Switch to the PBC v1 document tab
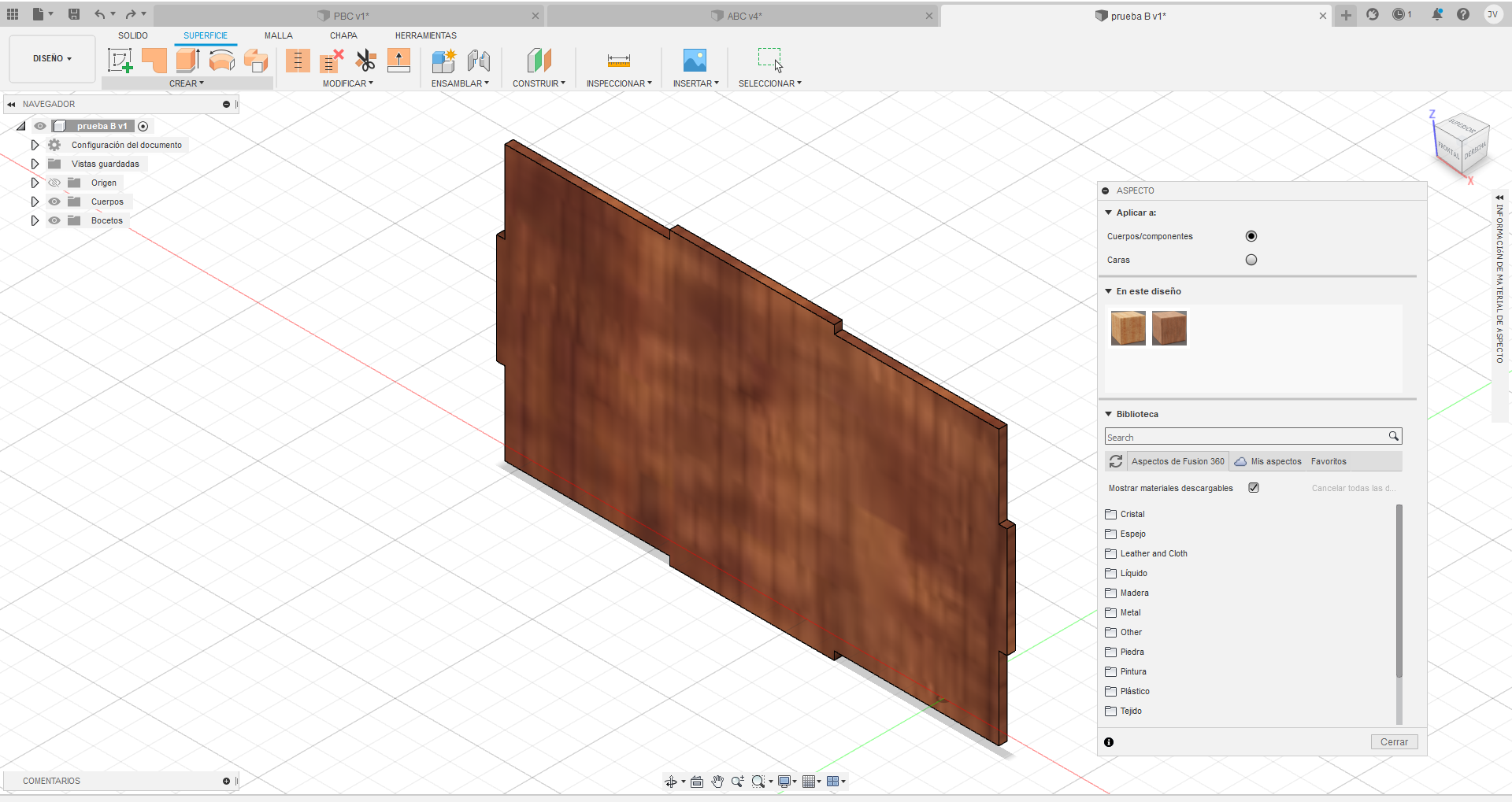The width and height of the screenshot is (1512, 802). point(349,16)
